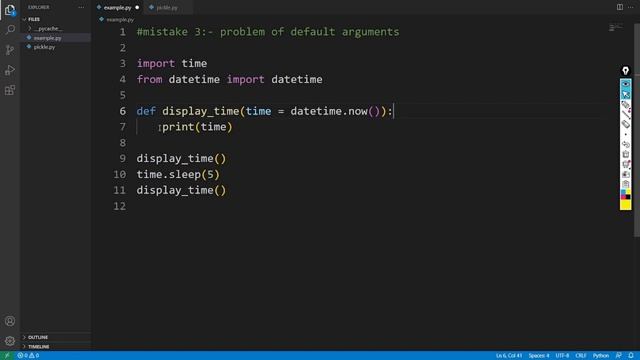The height and width of the screenshot is (360, 640).
Task: Click the word 'datetime.now' on line 6
Action: pos(329,111)
